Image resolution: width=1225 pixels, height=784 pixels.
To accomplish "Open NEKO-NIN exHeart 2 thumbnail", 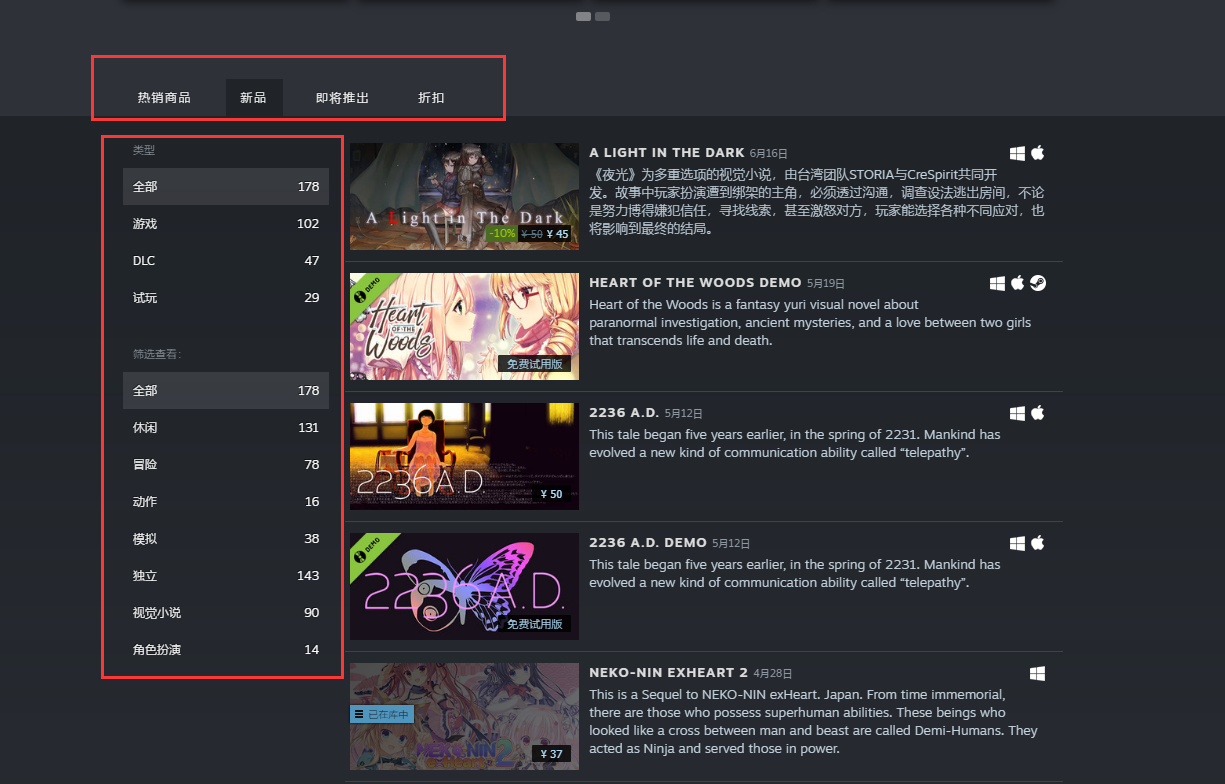I will (x=464, y=716).
